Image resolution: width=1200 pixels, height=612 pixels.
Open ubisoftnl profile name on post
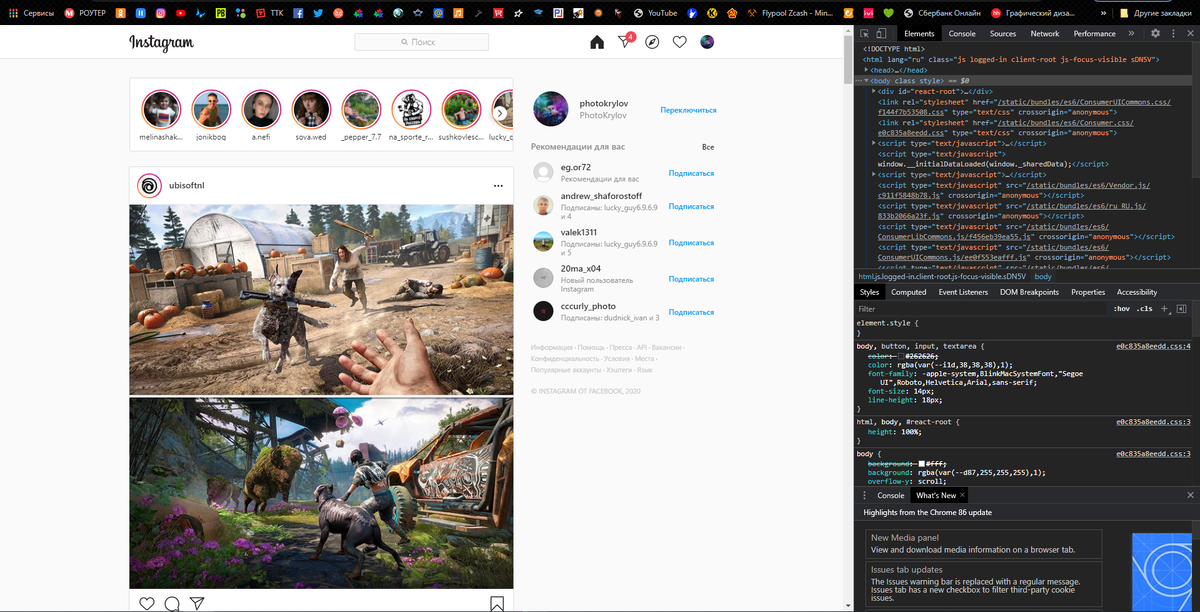(187, 186)
